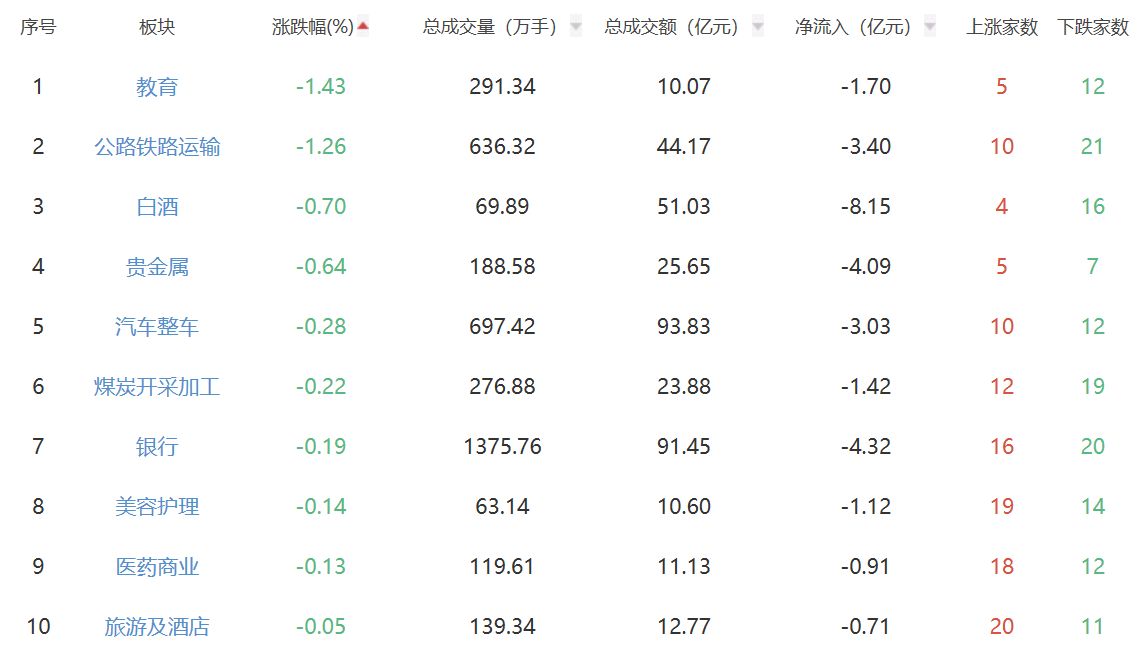Click the sort arrow beside 总成交额（亿元）
The height and width of the screenshot is (652, 1137).
point(758,27)
